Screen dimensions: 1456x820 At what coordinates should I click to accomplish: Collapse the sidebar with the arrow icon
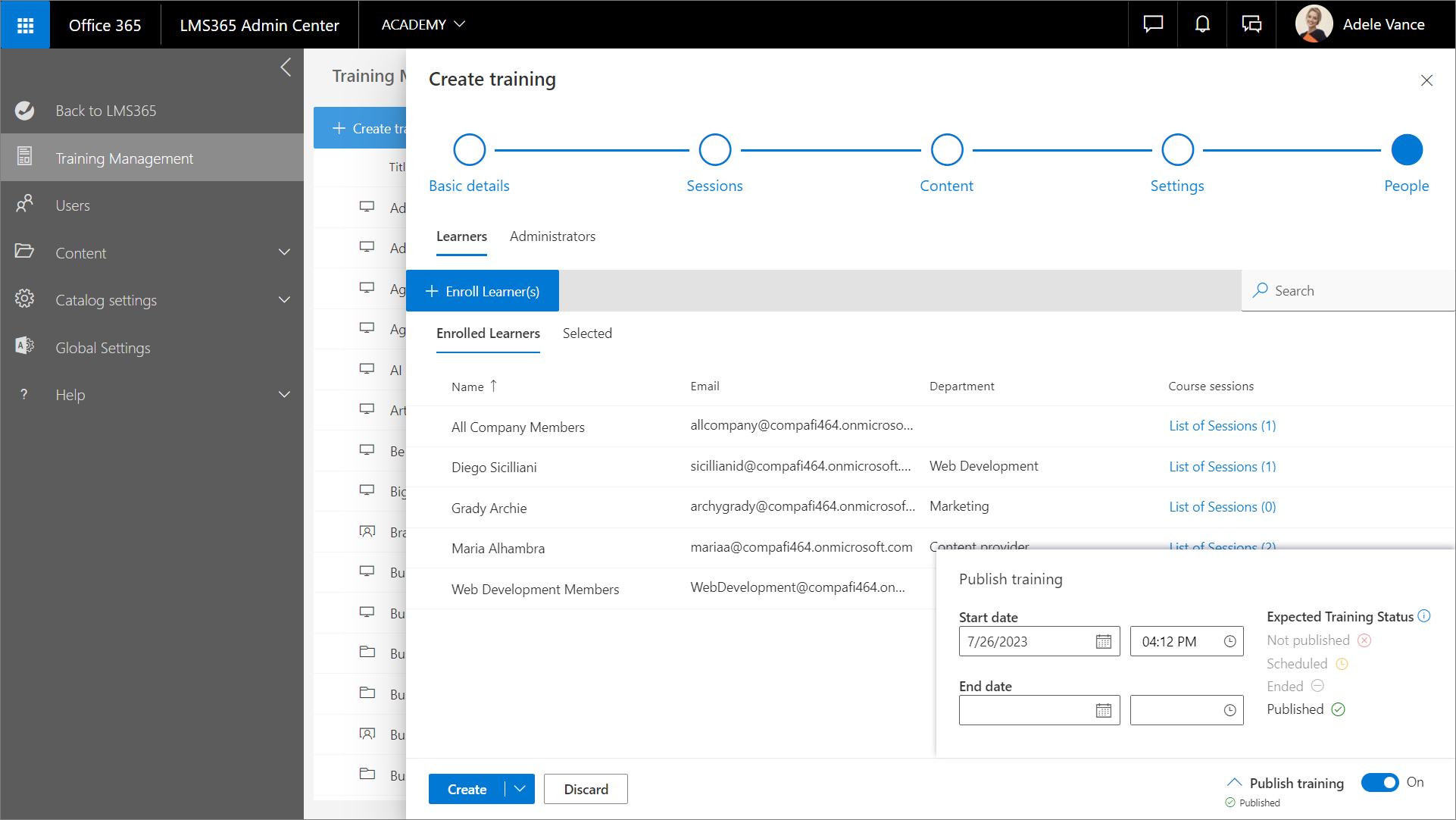tap(286, 67)
